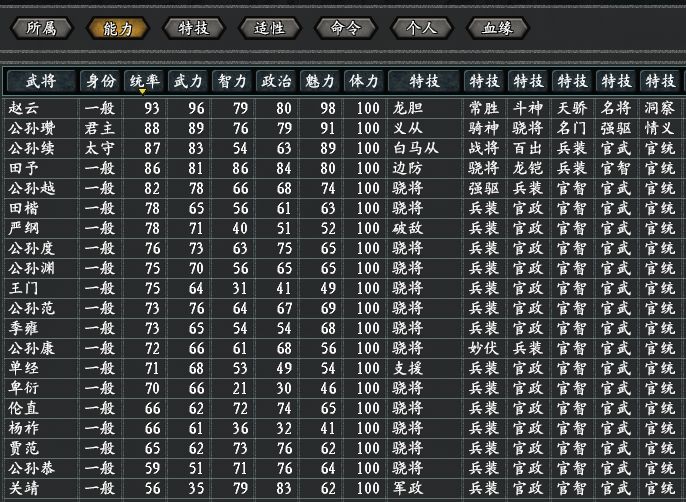Select general 严纲 row

pyautogui.click(x=343, y=228)
